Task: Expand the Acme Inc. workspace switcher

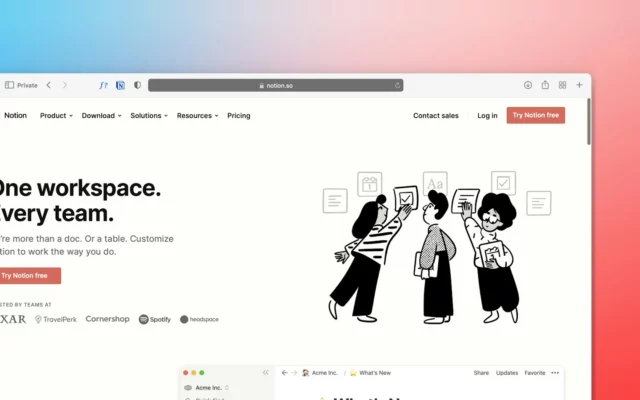Action: [x=207, y=387]
